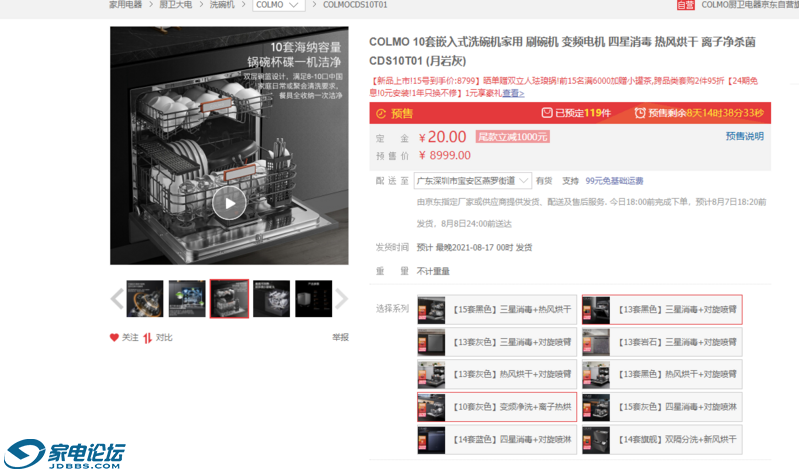Viewport: 799px width, 475px height.
Task: Open 洗碗机 breadcrumb category
Action: 221,5
